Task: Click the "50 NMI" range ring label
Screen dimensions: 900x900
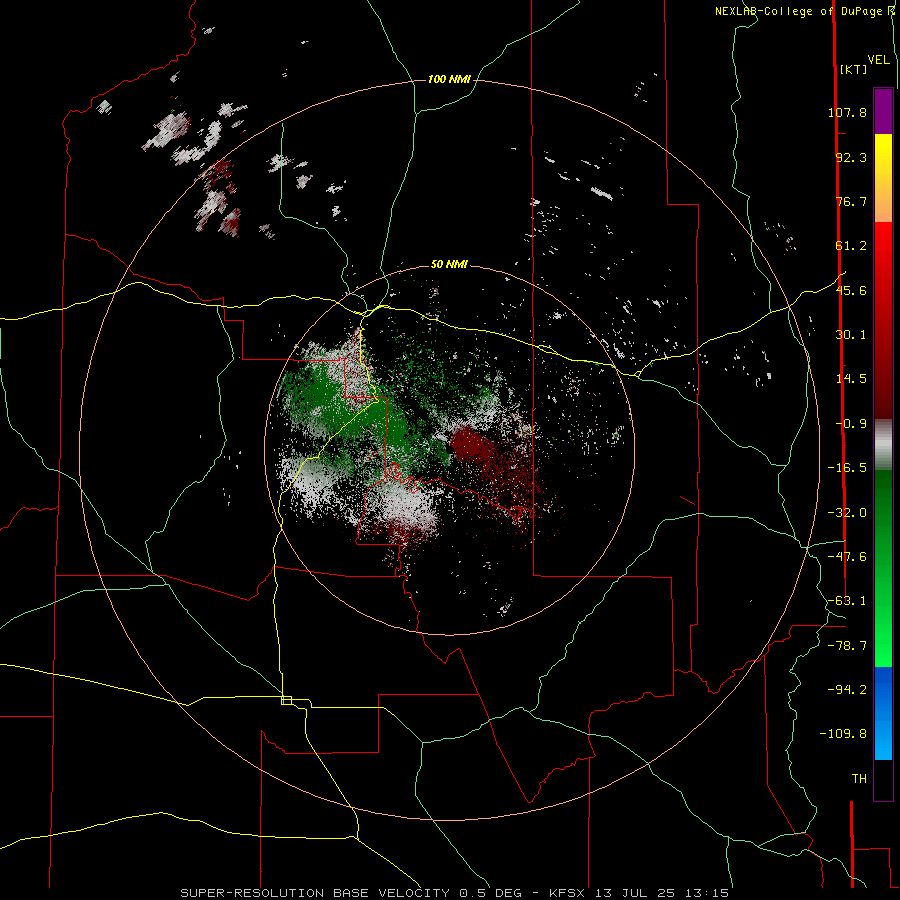Action: click(449, 264)
